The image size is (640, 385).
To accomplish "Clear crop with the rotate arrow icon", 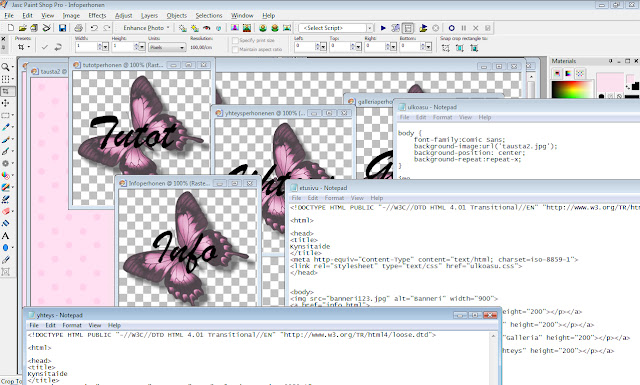I will pos(58,47).
